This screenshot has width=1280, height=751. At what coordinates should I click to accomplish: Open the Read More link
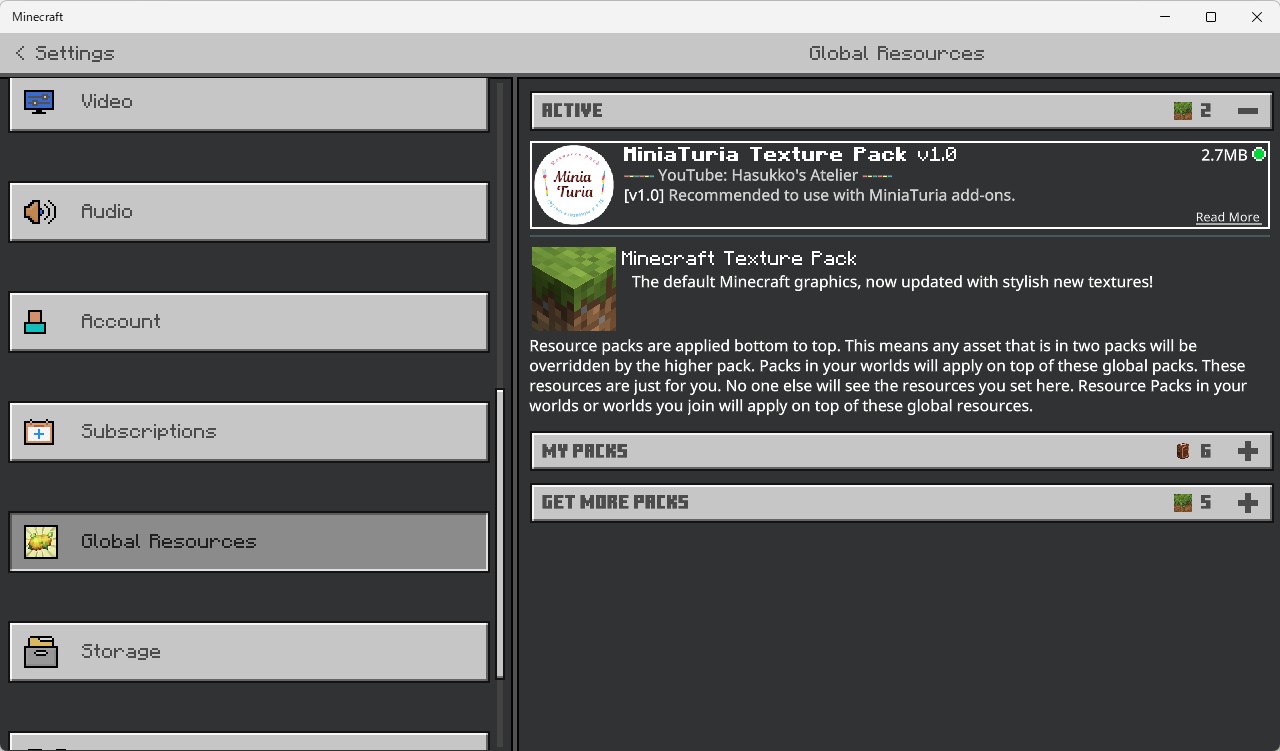coord(1227,217)
